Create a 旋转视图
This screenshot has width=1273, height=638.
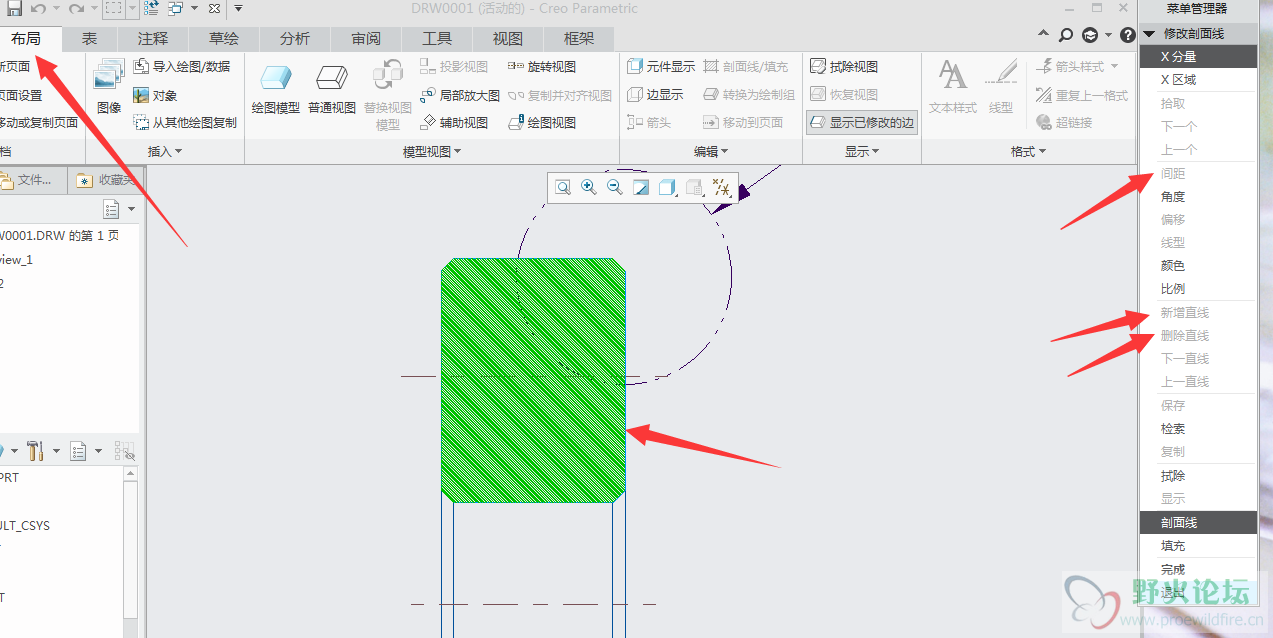[x=542, y=67]
